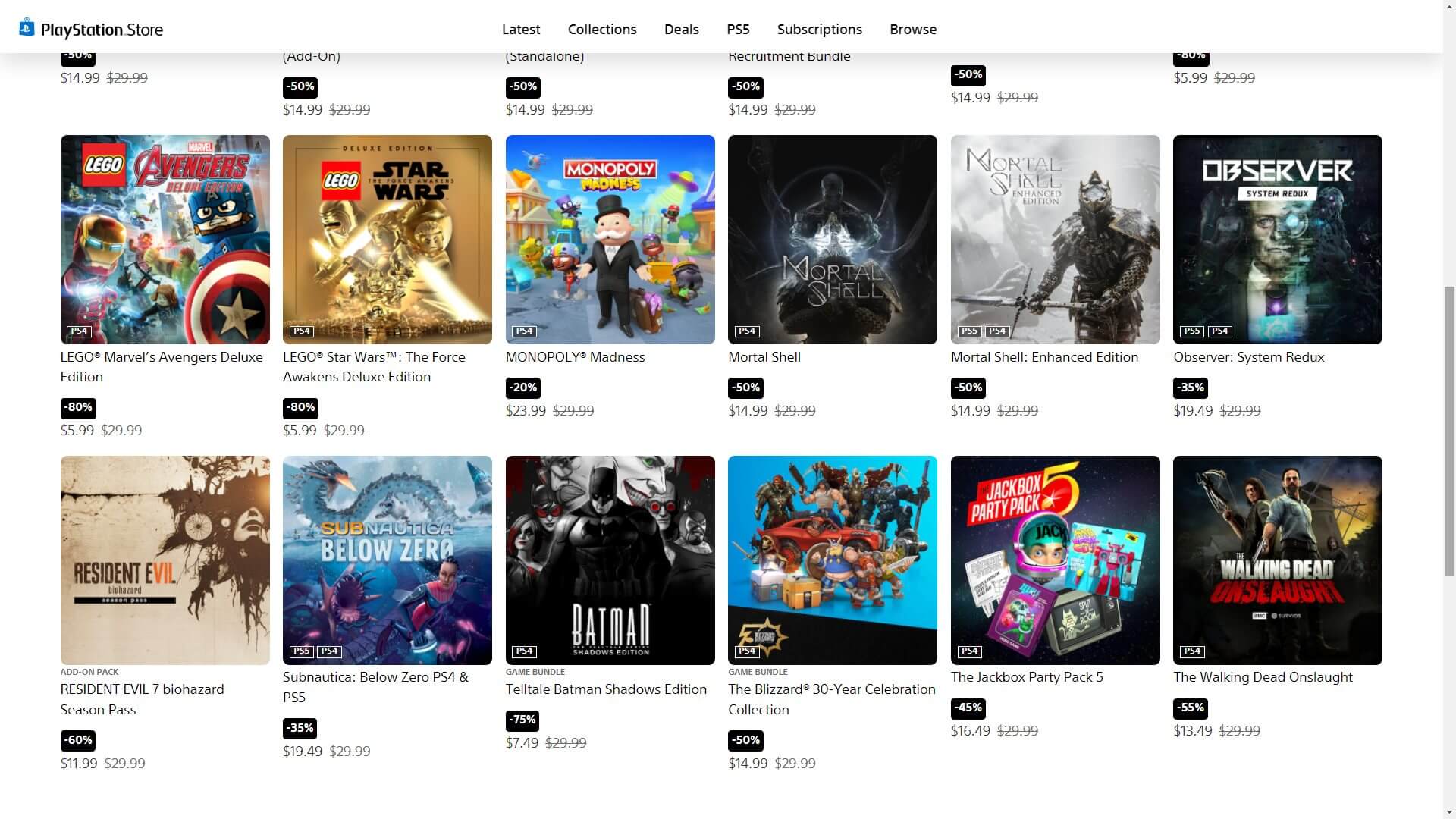Click the PS5 badge on Subnautica: Below Zero
This screenshot has height=819, width=1456.
pos(302,651)
